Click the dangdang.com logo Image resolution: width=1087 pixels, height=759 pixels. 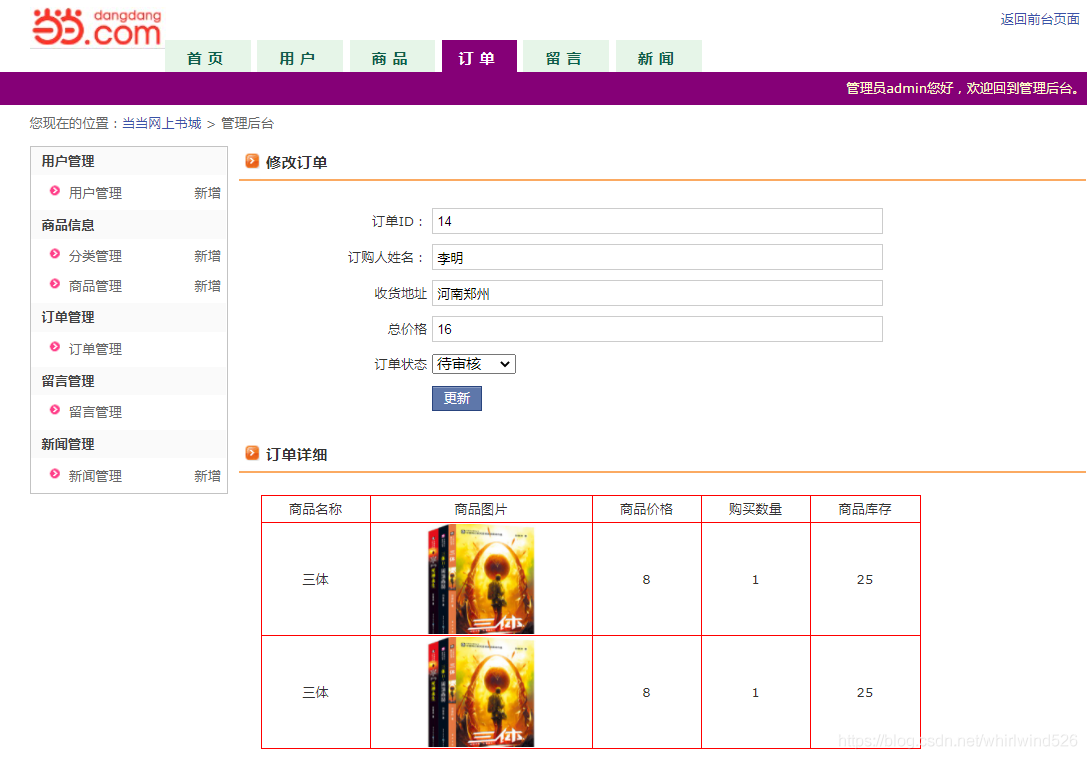point(97,28)
